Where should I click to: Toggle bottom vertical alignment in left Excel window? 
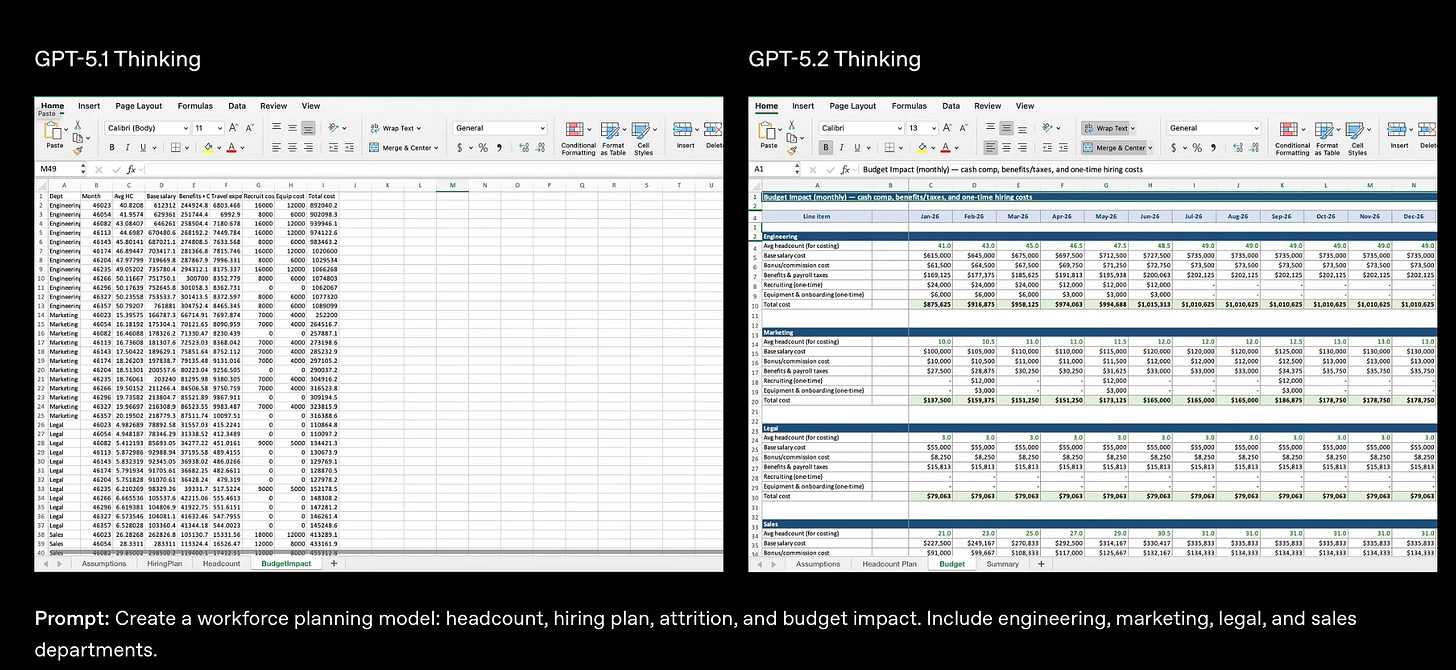pos(308,128)
